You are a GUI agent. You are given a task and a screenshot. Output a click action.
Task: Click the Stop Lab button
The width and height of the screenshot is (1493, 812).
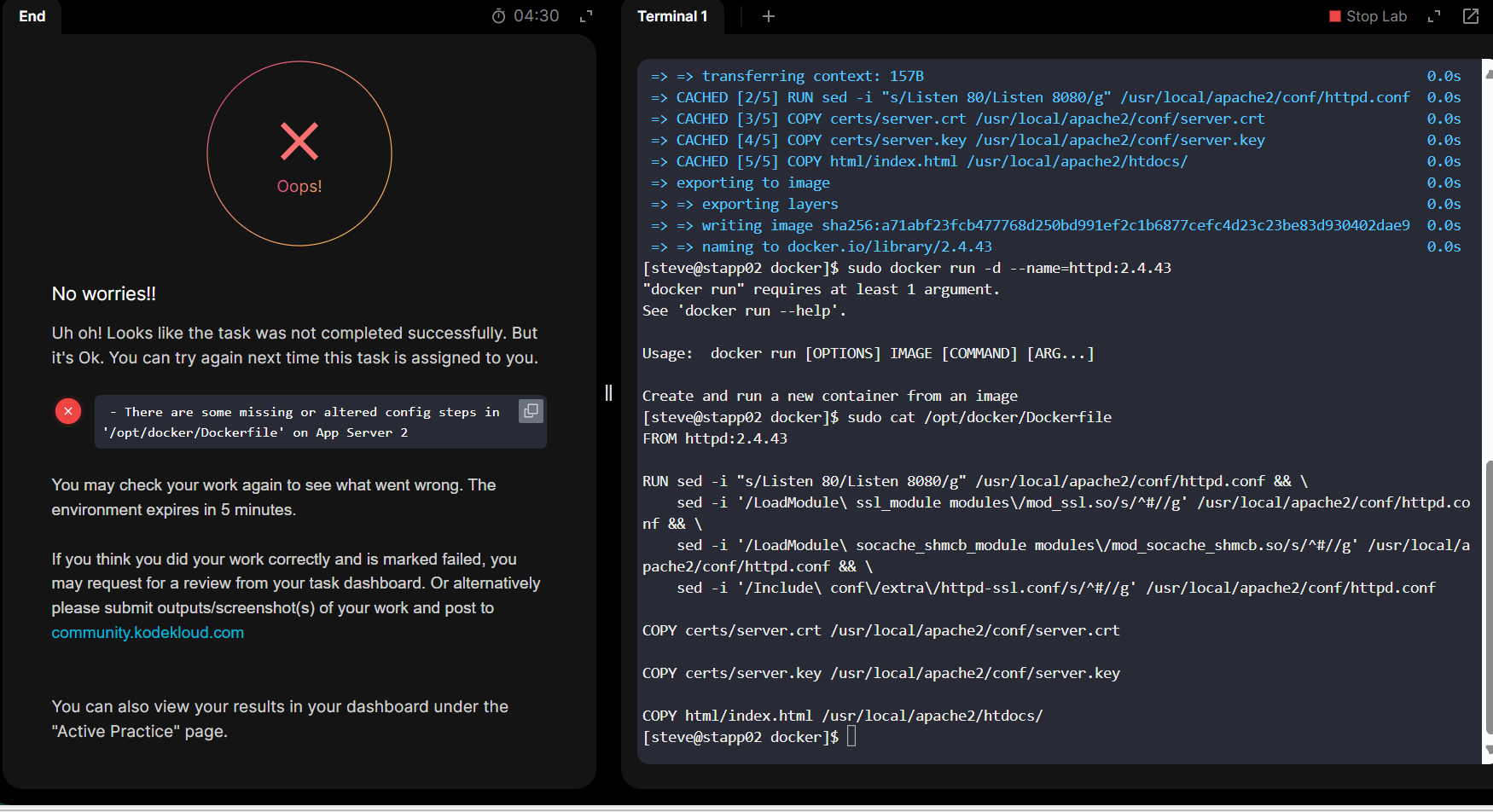pyautogui.click(x=1368, y=16)
